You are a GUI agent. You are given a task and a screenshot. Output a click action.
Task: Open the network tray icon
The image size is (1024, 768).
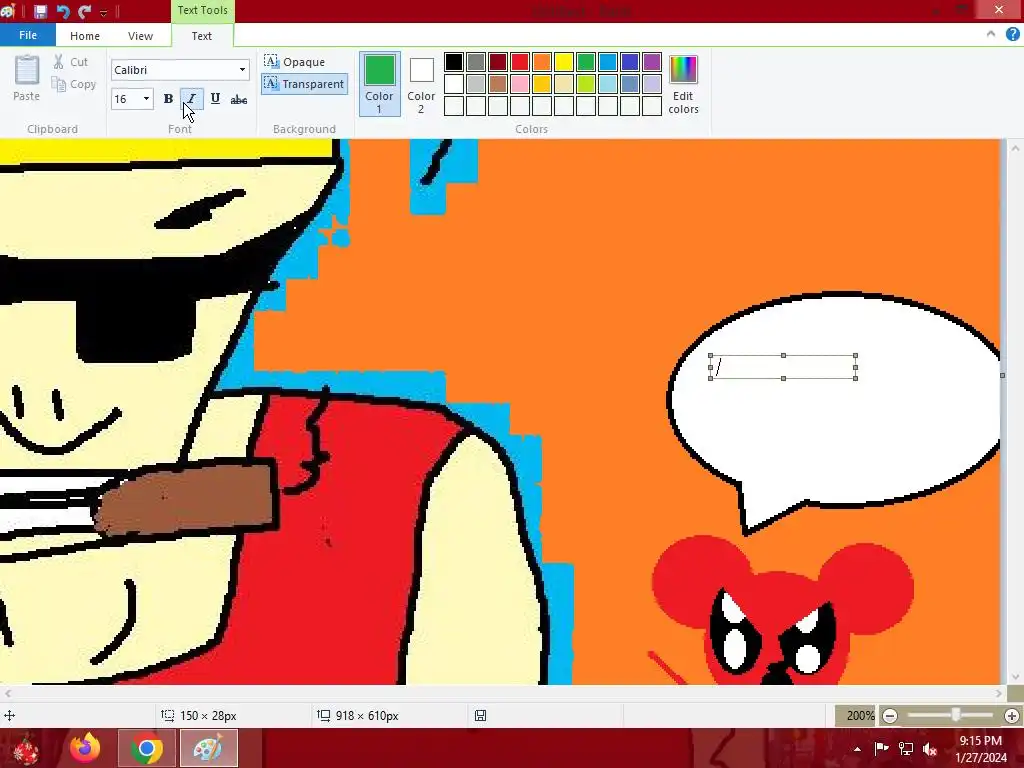click(906, 749)
